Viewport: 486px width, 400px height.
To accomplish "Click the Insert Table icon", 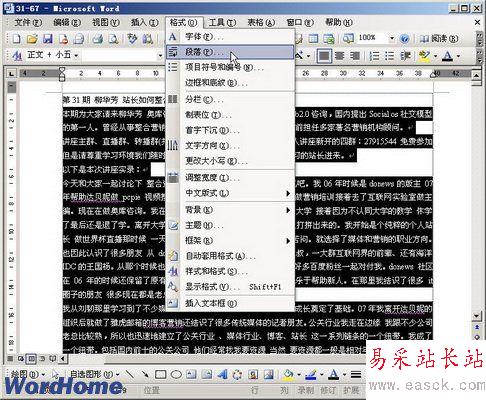I will pyautogui.click(x=313, y=39).
